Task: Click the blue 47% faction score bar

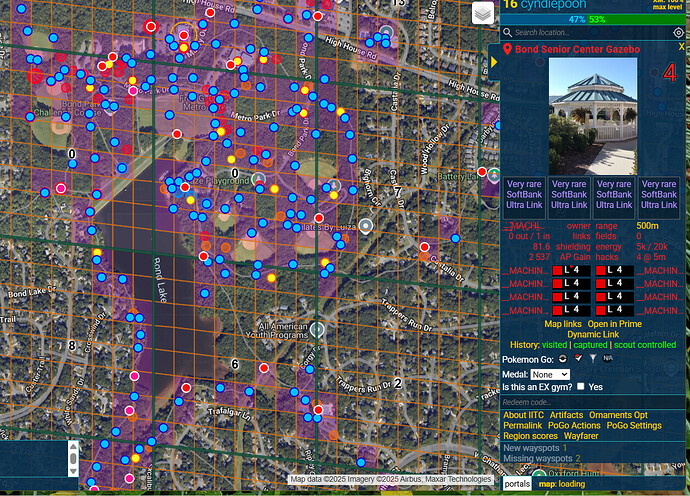Action: click(x=543, y=20)
